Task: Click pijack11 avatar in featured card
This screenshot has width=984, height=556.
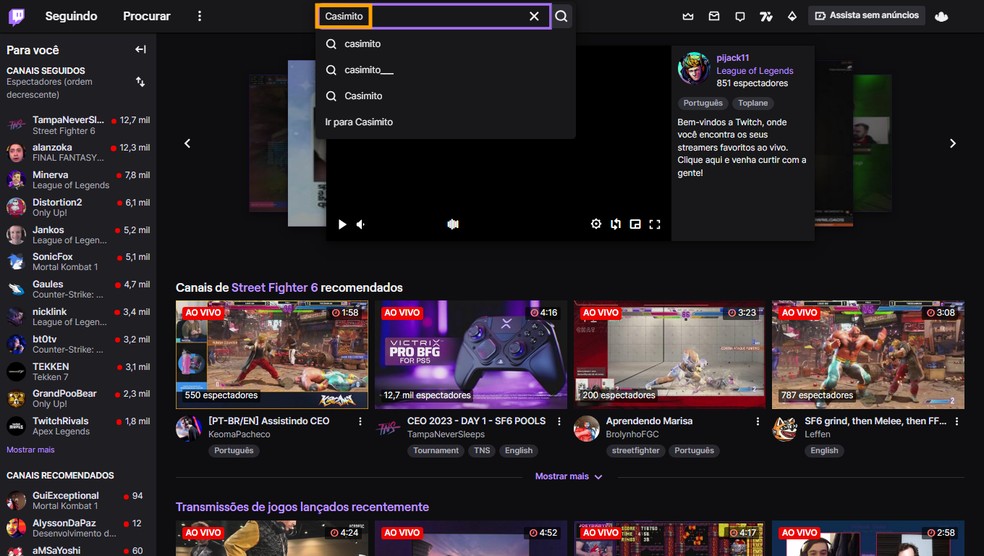Action: 693,68
